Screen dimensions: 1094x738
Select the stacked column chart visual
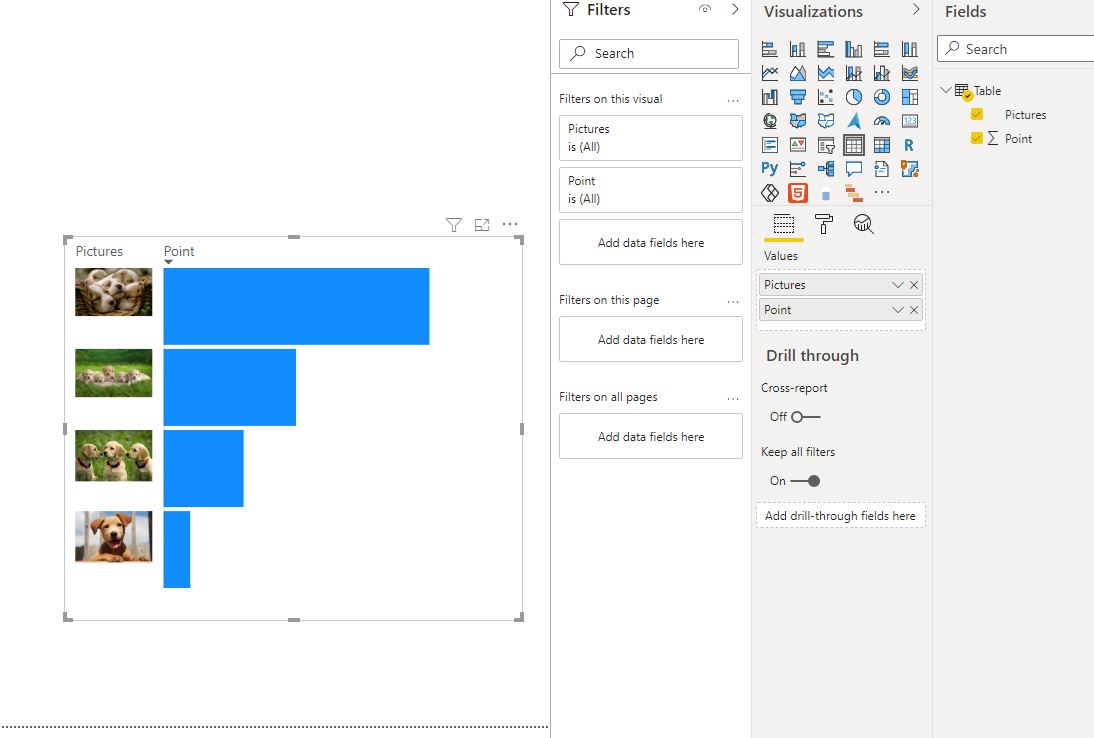(x=797, y=49)
